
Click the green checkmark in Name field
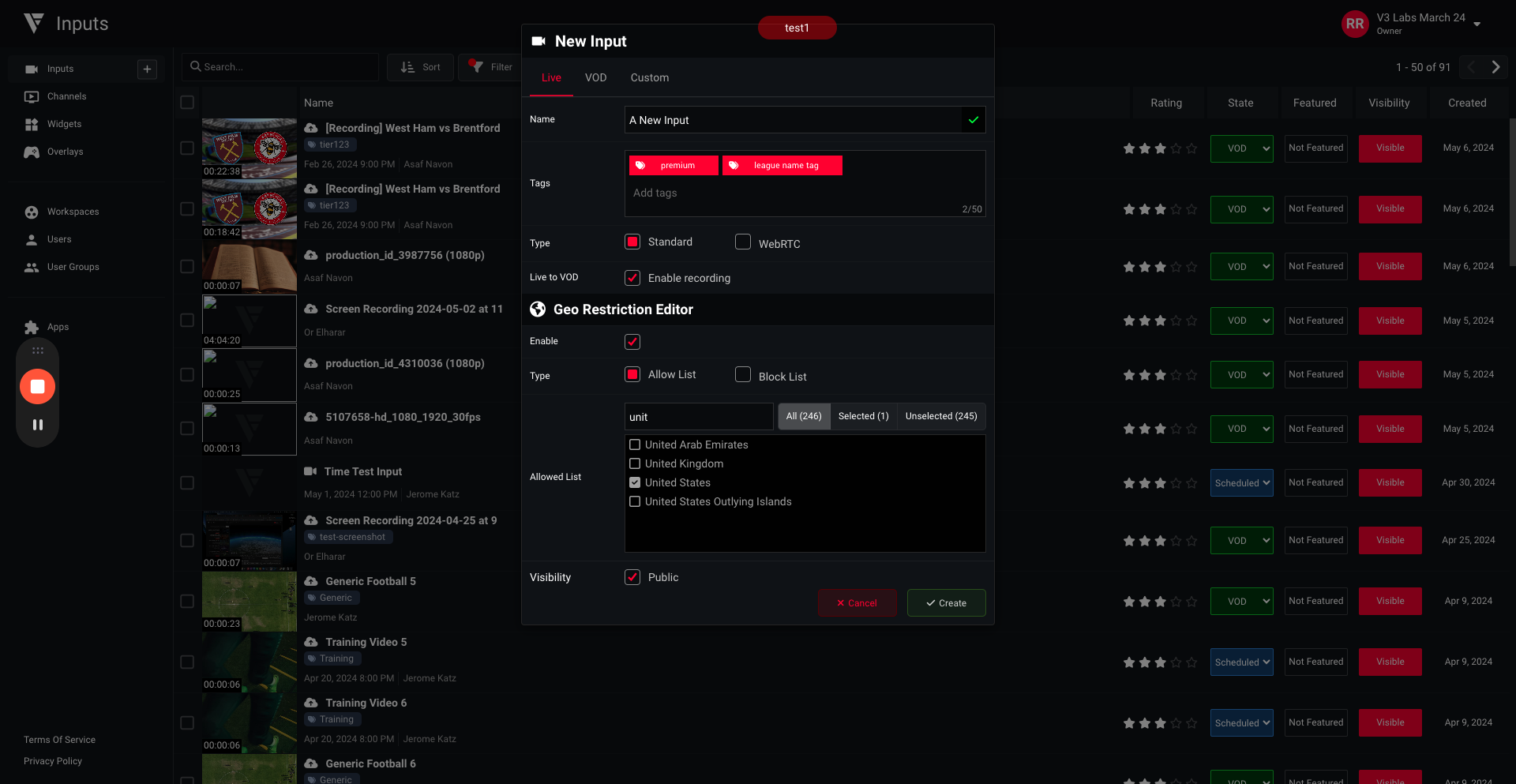tap(974, 120)
